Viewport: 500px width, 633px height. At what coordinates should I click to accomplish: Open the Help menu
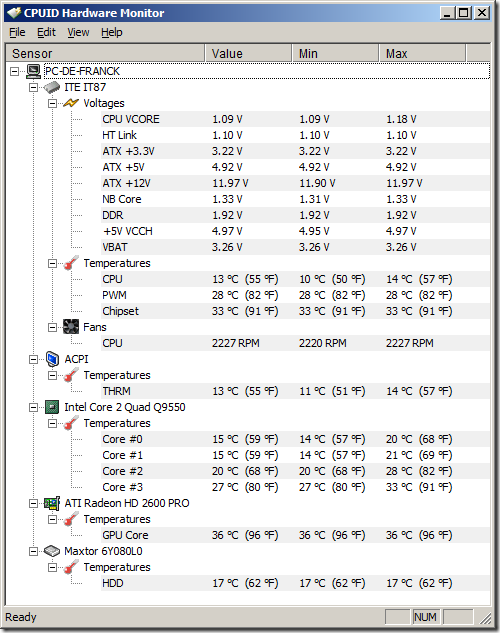coord(112,32)
